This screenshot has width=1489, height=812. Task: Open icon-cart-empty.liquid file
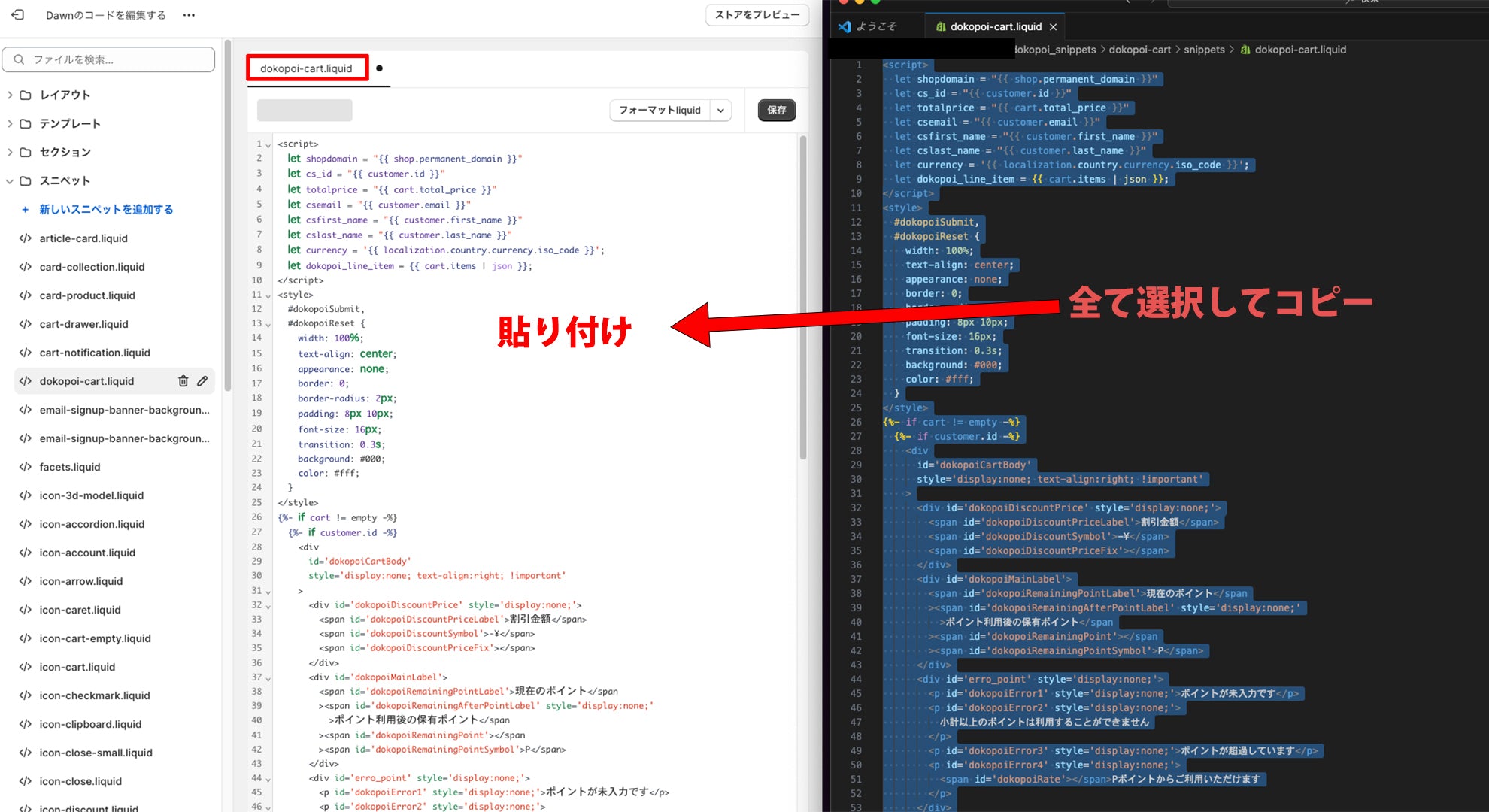(95, 638)
